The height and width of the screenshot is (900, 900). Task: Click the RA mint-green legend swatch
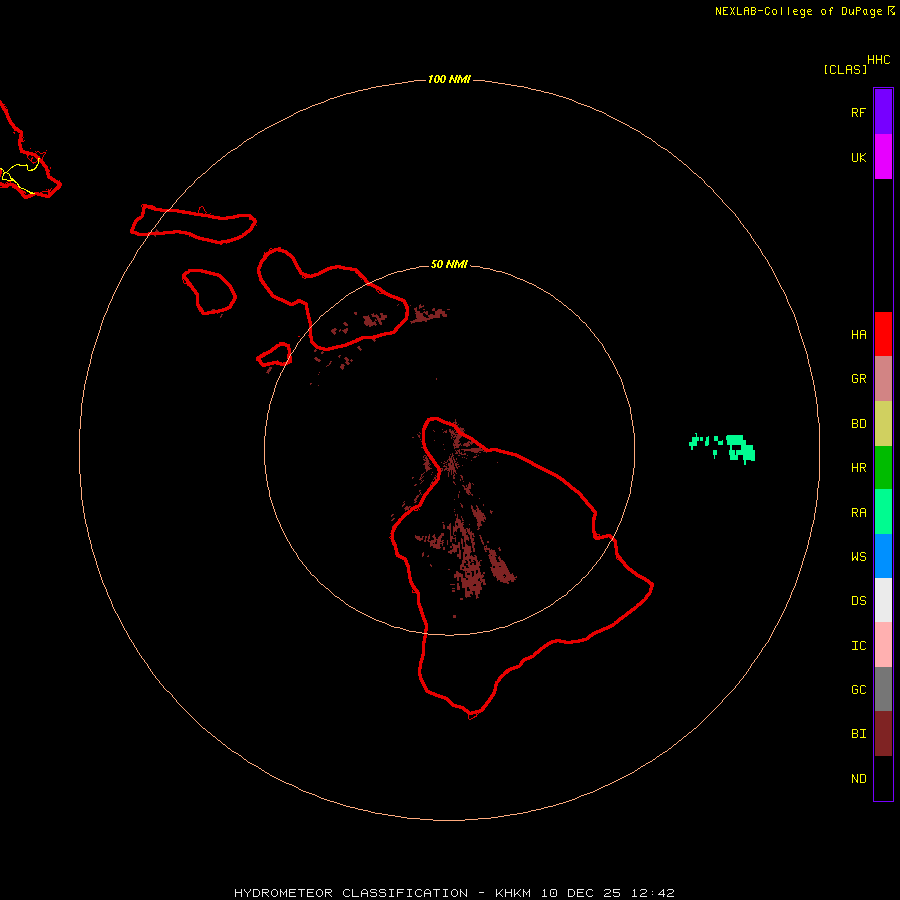(x=883, y=512)
